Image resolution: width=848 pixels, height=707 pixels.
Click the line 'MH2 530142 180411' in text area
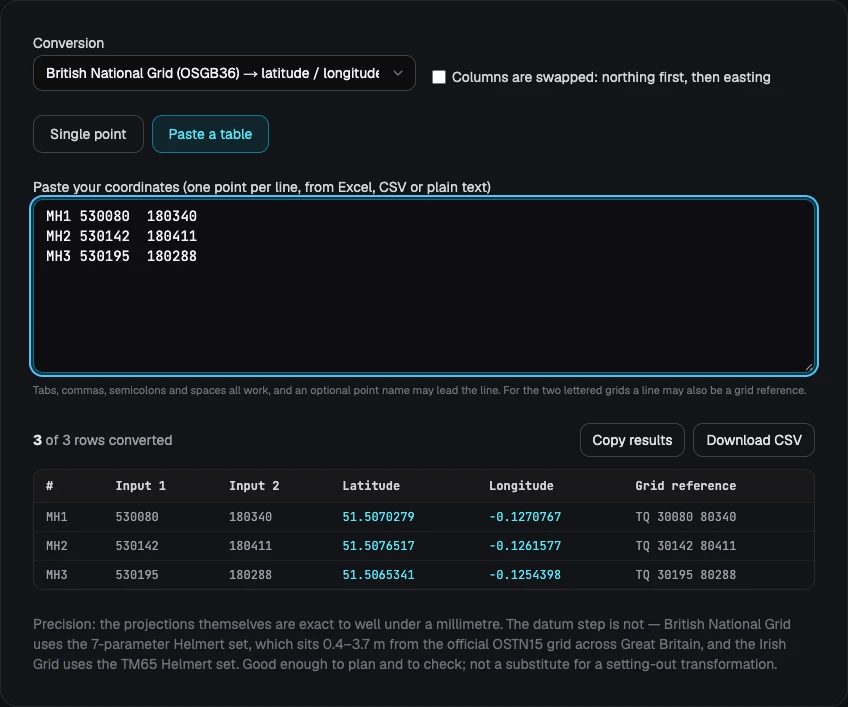tap(121, 236)
